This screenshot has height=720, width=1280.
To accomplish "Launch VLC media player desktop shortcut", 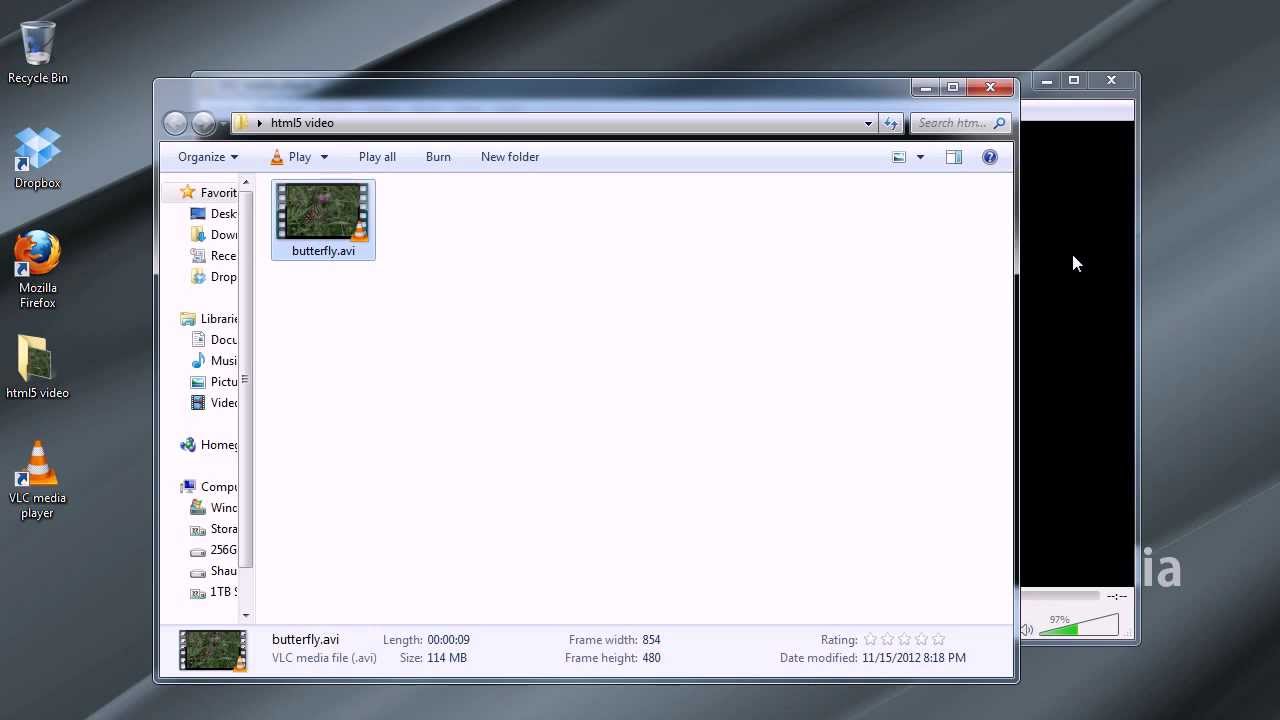I will [x=38, y=480].
